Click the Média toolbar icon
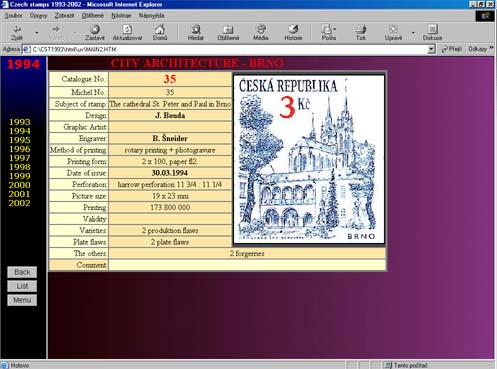 pyautogui.click(x=261, y=29)
